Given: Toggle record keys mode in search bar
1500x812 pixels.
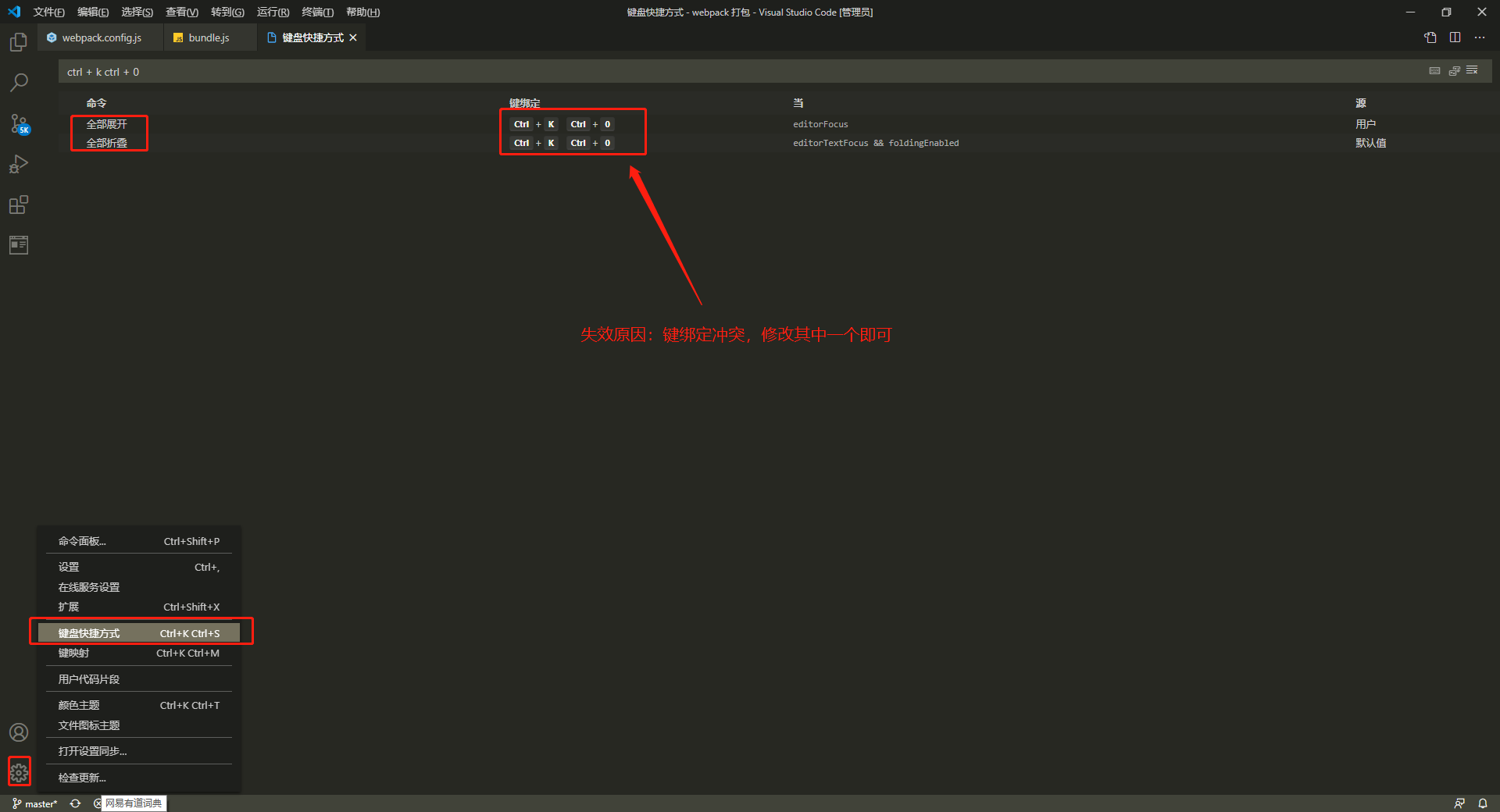Looking at the screenshot, I should [x=1435, y=71].
